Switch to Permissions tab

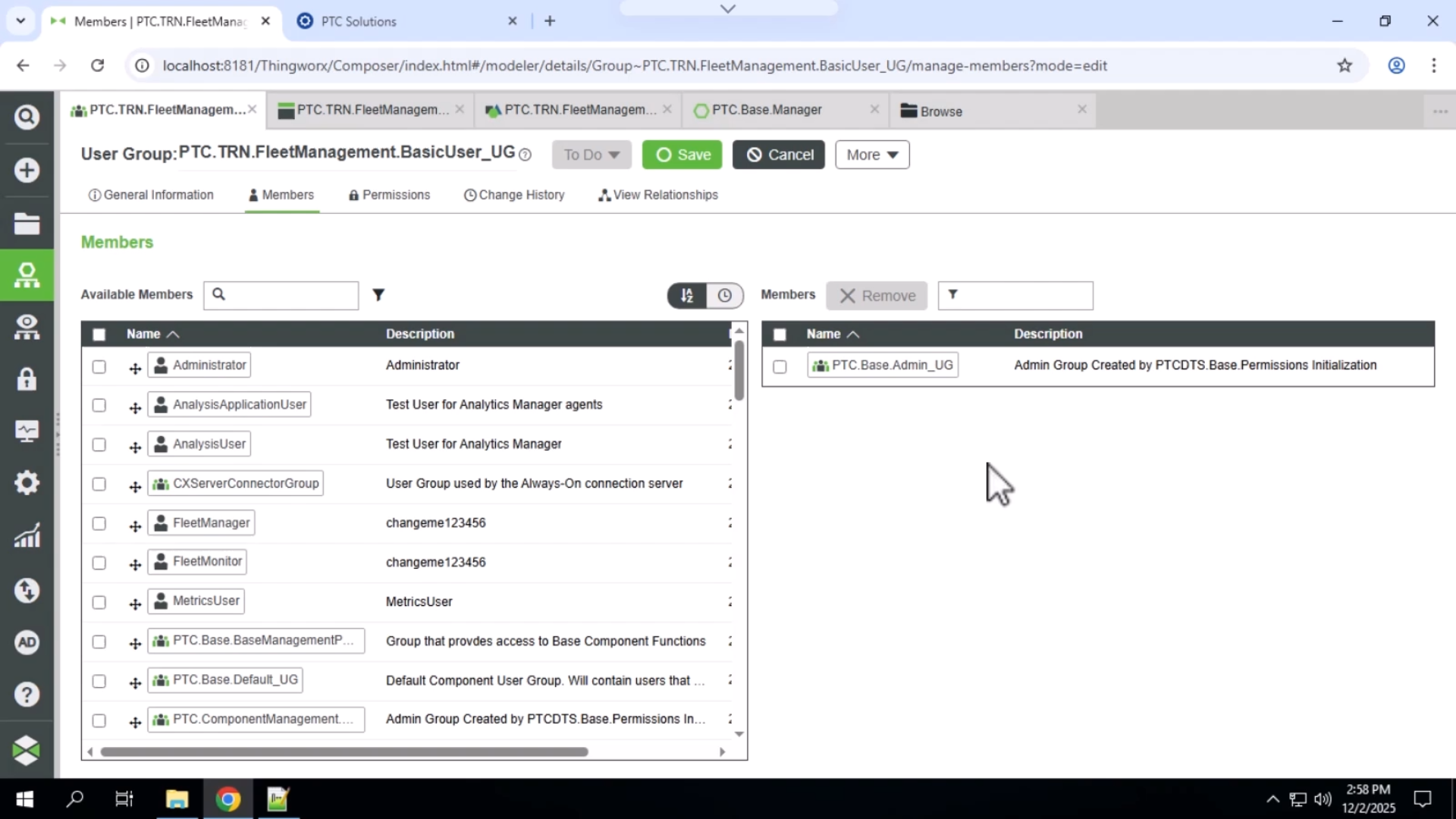coord(389,195)
